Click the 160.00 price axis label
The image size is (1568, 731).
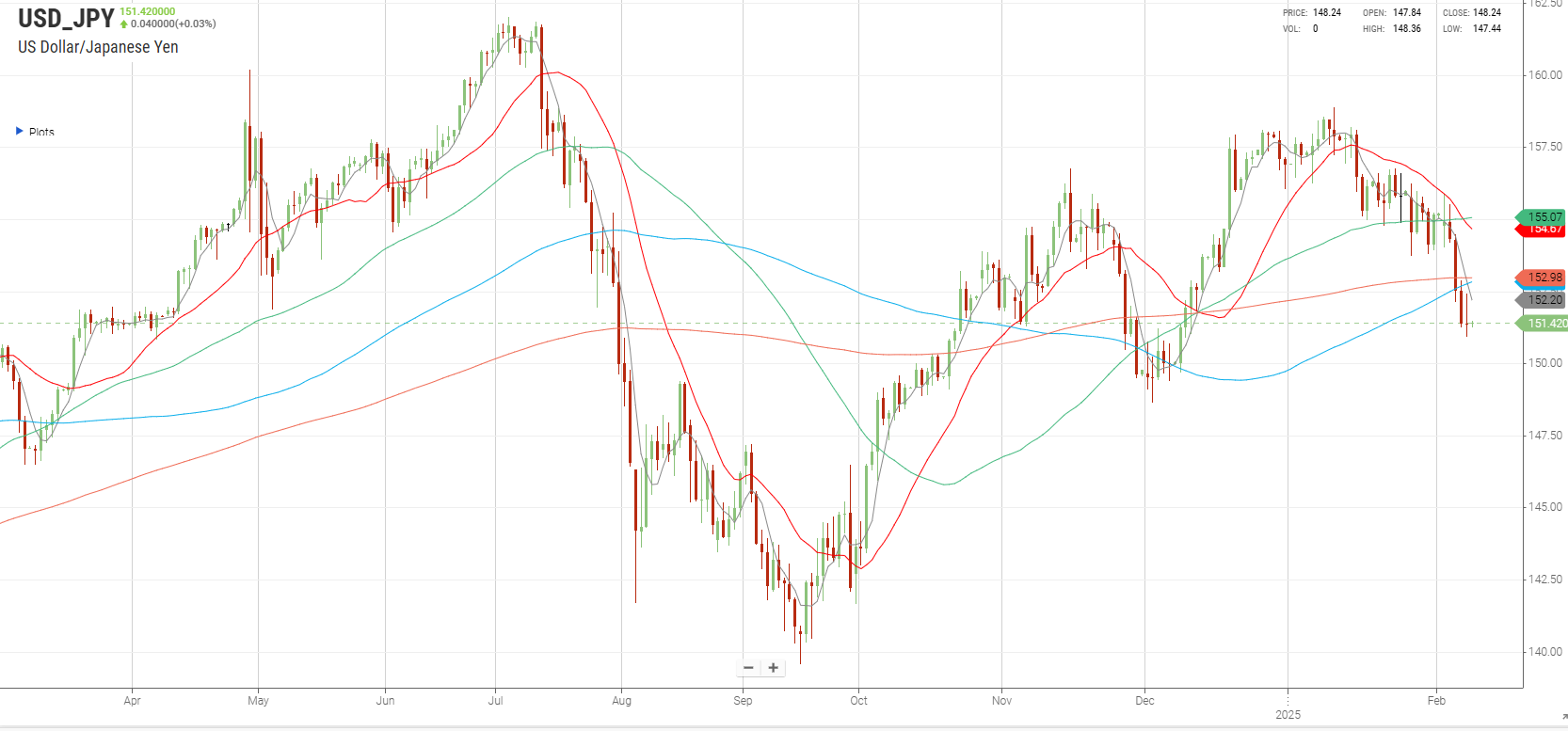(x=1544, y=75)
